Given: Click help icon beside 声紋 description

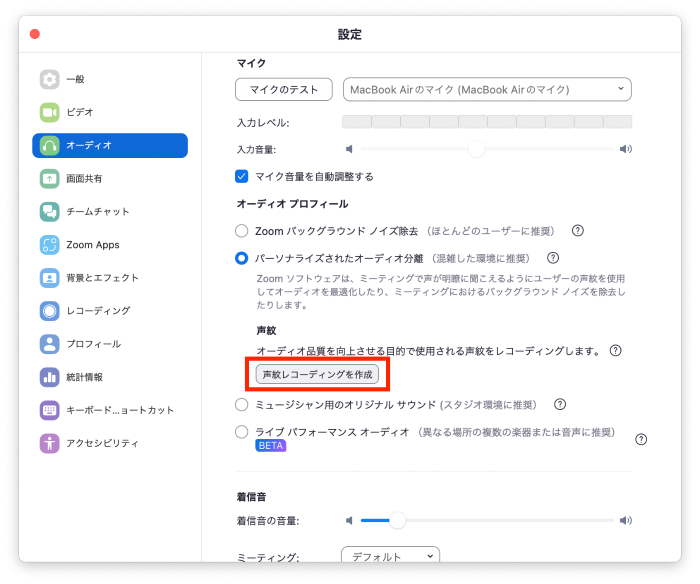Looking at the screenshot, I should (x=616, y=351).
